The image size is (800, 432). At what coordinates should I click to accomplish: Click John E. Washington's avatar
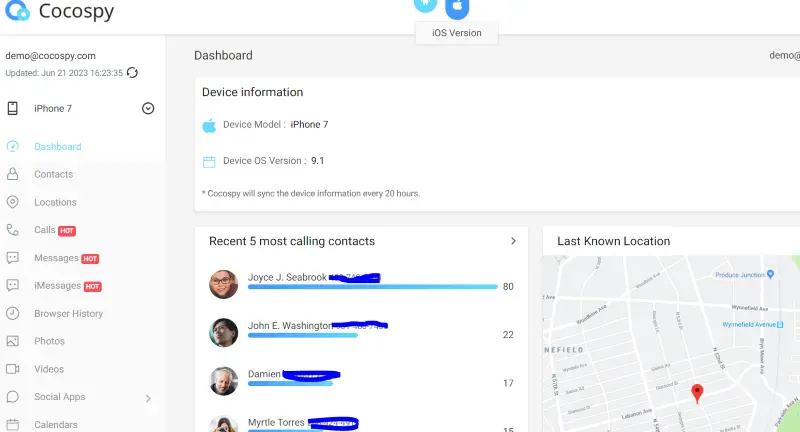223,333
